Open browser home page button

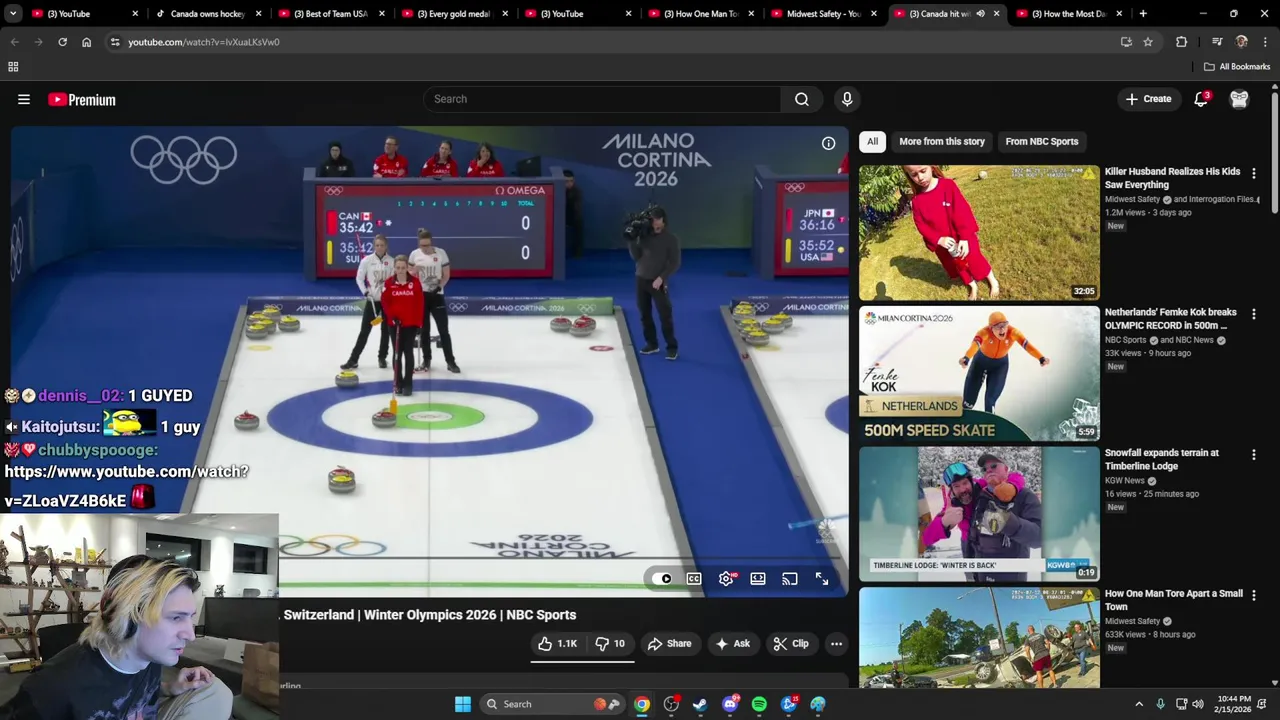tap(86, 42)
